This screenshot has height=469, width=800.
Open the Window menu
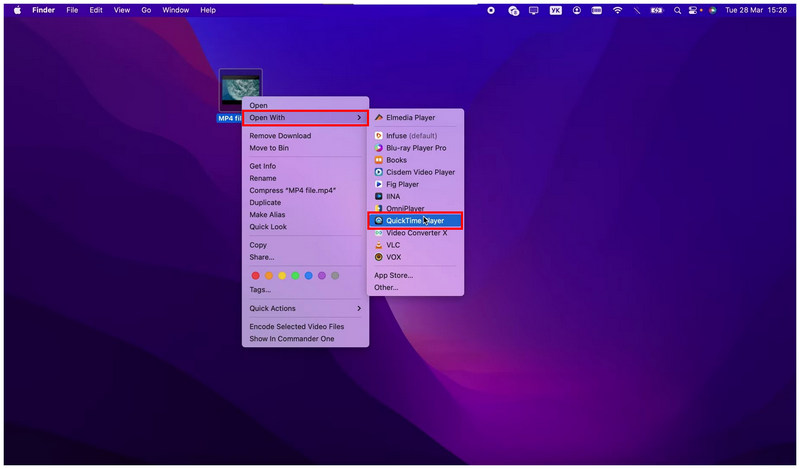(x=176, y=10)
